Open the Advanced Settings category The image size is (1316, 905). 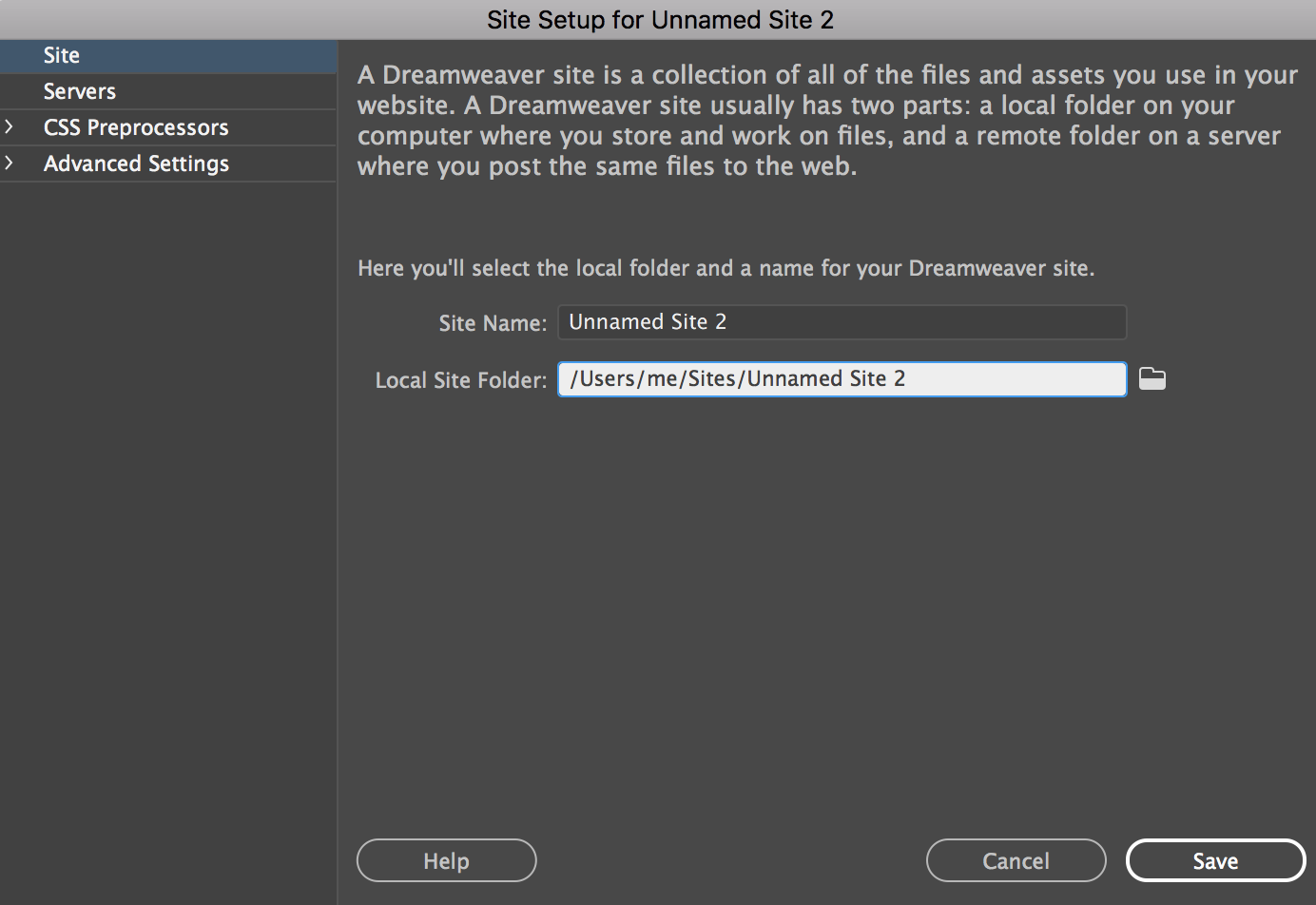[168, 164]
